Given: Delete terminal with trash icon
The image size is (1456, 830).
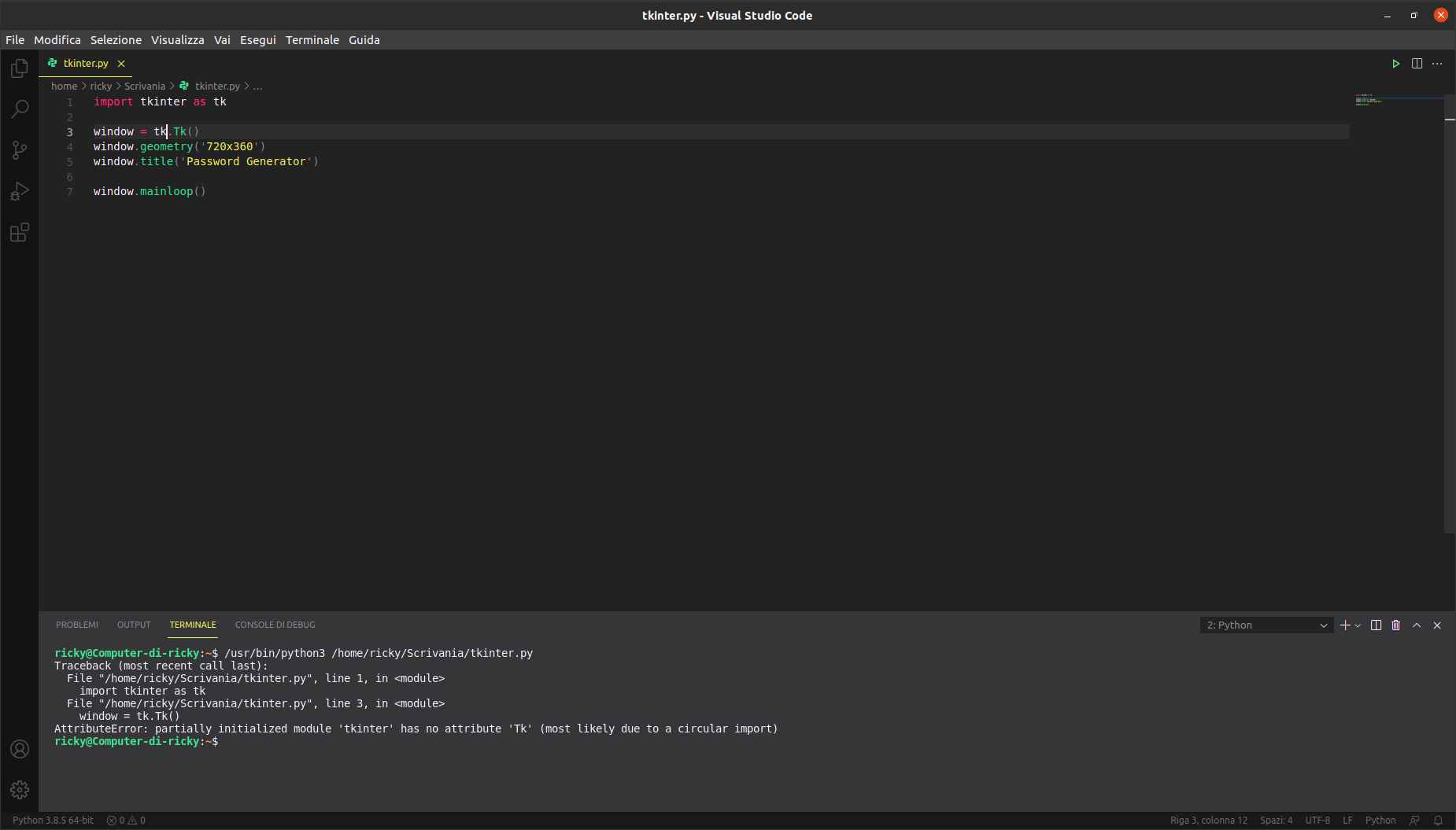Looking at the screenshot, I should point(1396,625).
